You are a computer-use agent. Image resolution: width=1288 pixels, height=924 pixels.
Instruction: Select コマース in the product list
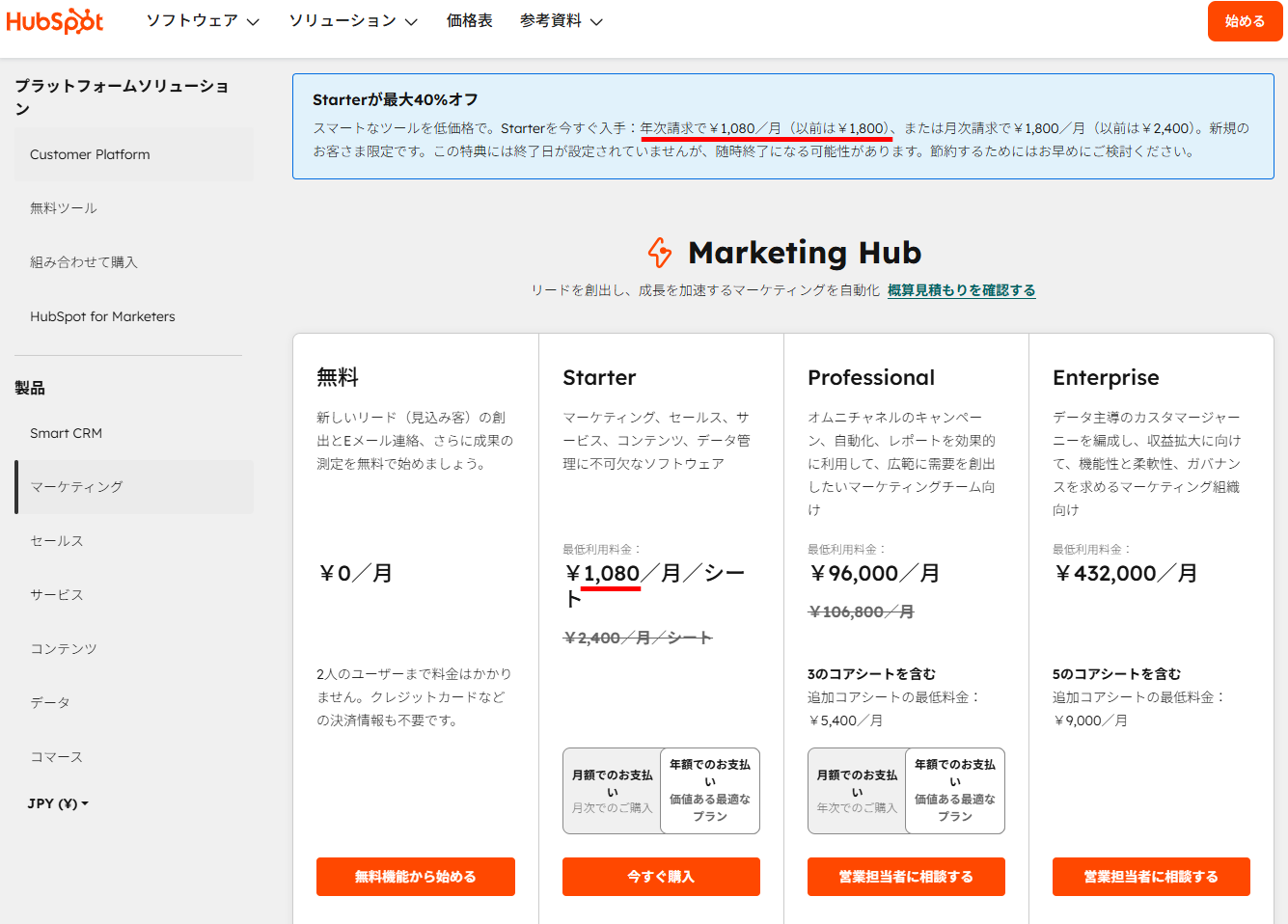[x=134, y=757]
